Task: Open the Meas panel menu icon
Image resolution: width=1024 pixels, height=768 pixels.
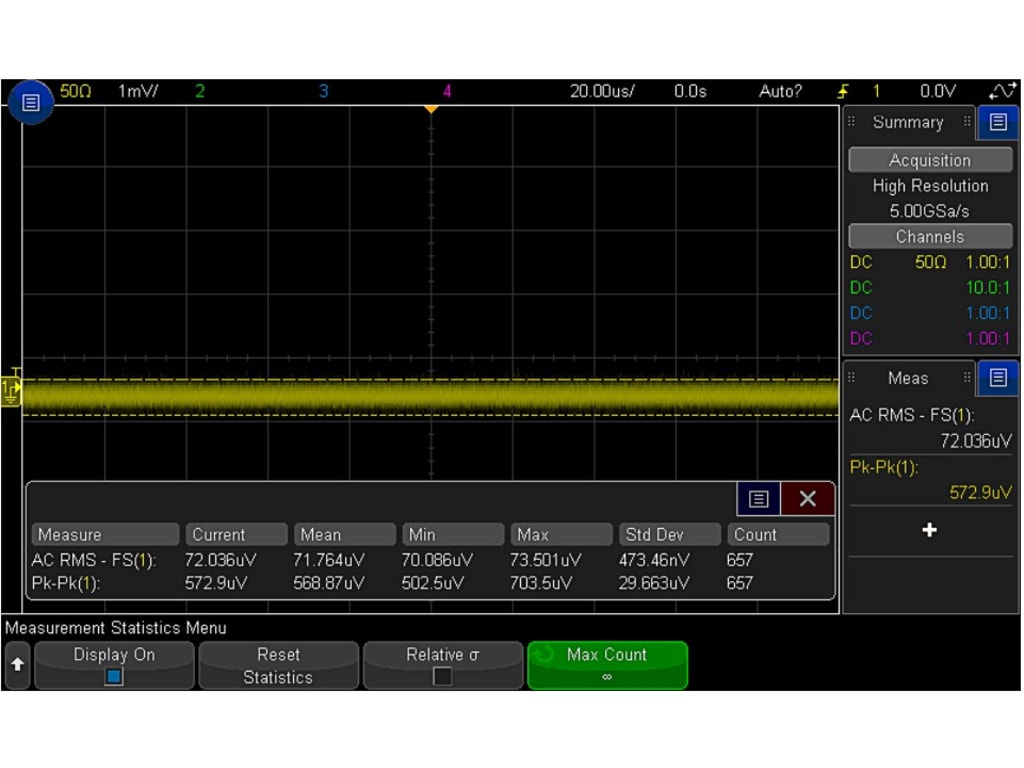Action: click(997, 377)
